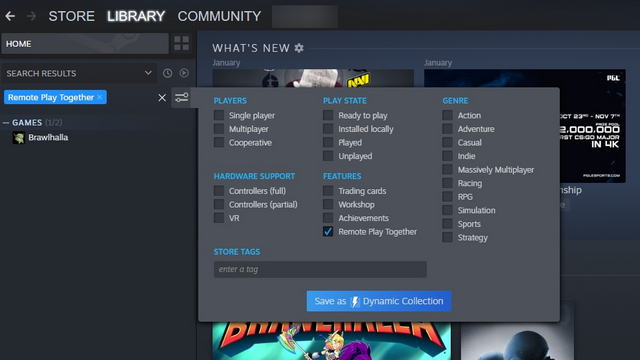Enable the Multiplayer filter
The height and width of the screenshot is (360, 640).
point(219,129)
